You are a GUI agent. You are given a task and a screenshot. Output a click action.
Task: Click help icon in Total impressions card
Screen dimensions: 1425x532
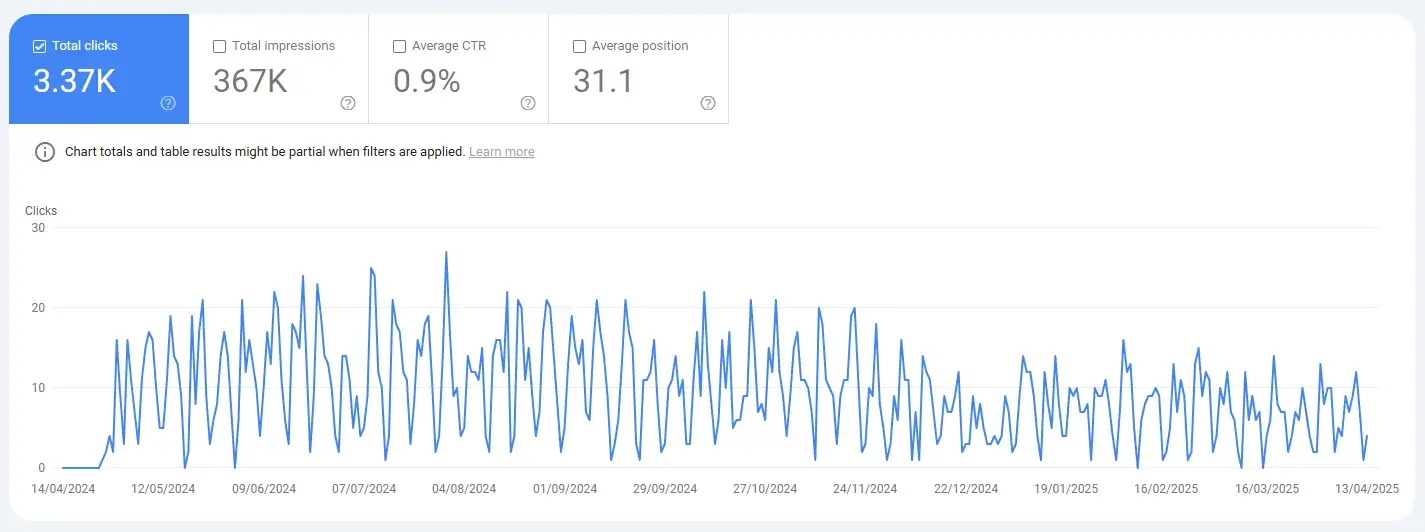348,103
